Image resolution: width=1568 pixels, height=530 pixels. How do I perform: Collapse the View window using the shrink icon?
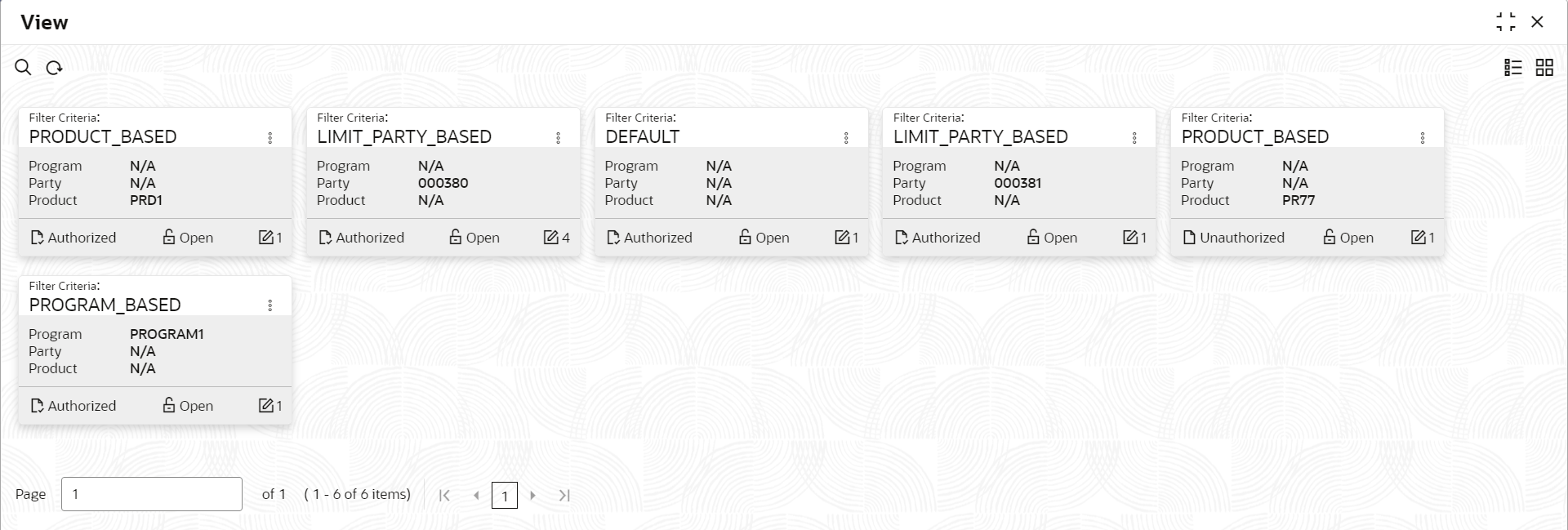coord(1506,22)
